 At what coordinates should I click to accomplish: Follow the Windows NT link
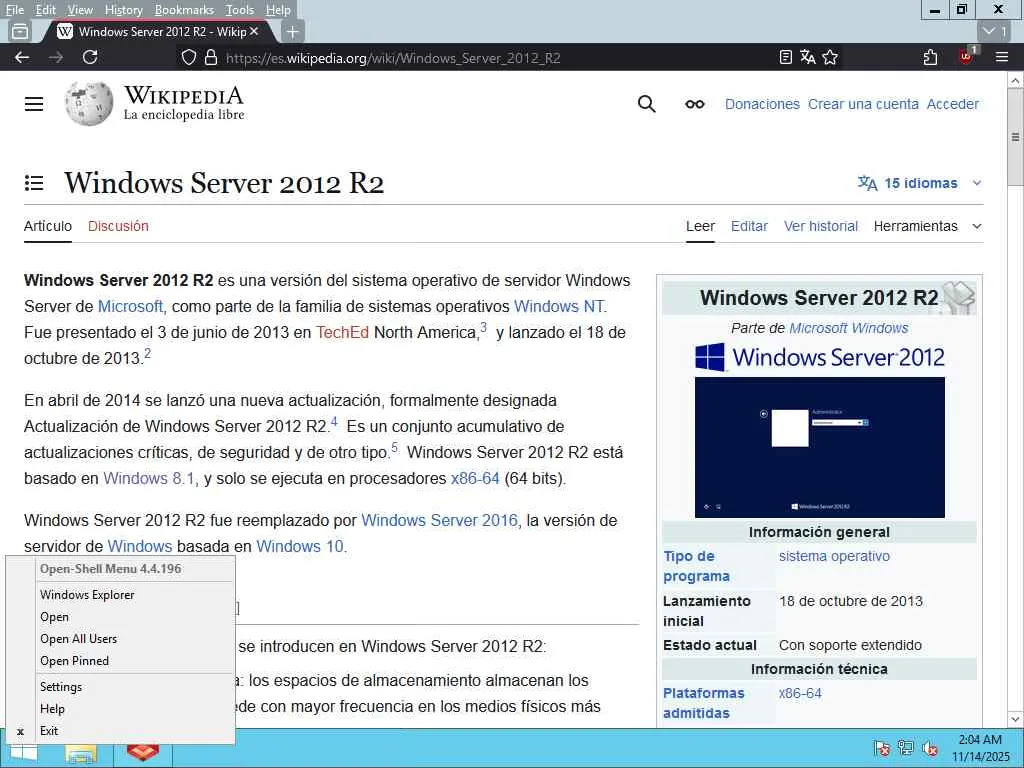coord(559,306)
